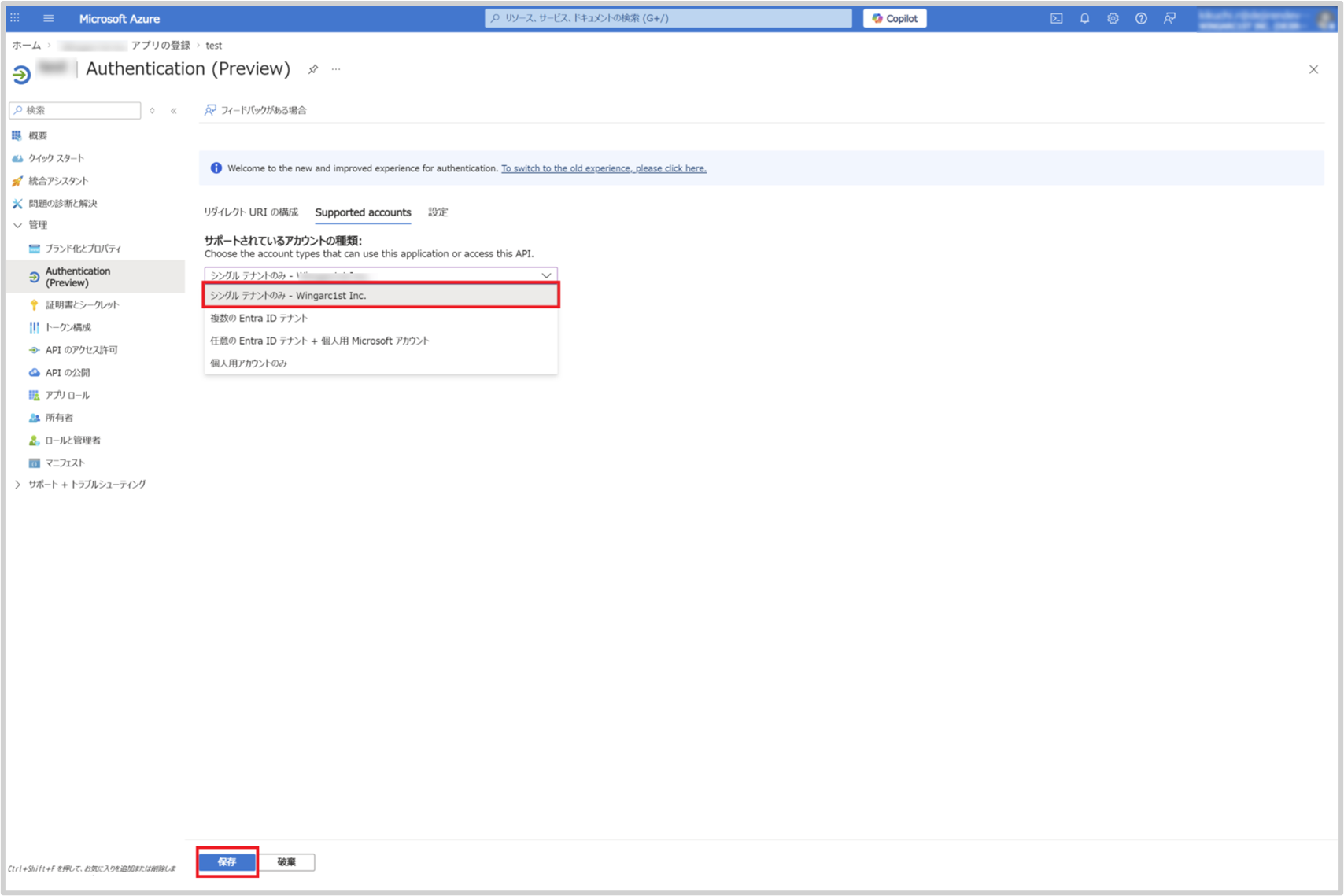
Task: Click the switch to old experience link
Action: click(604, 168)
